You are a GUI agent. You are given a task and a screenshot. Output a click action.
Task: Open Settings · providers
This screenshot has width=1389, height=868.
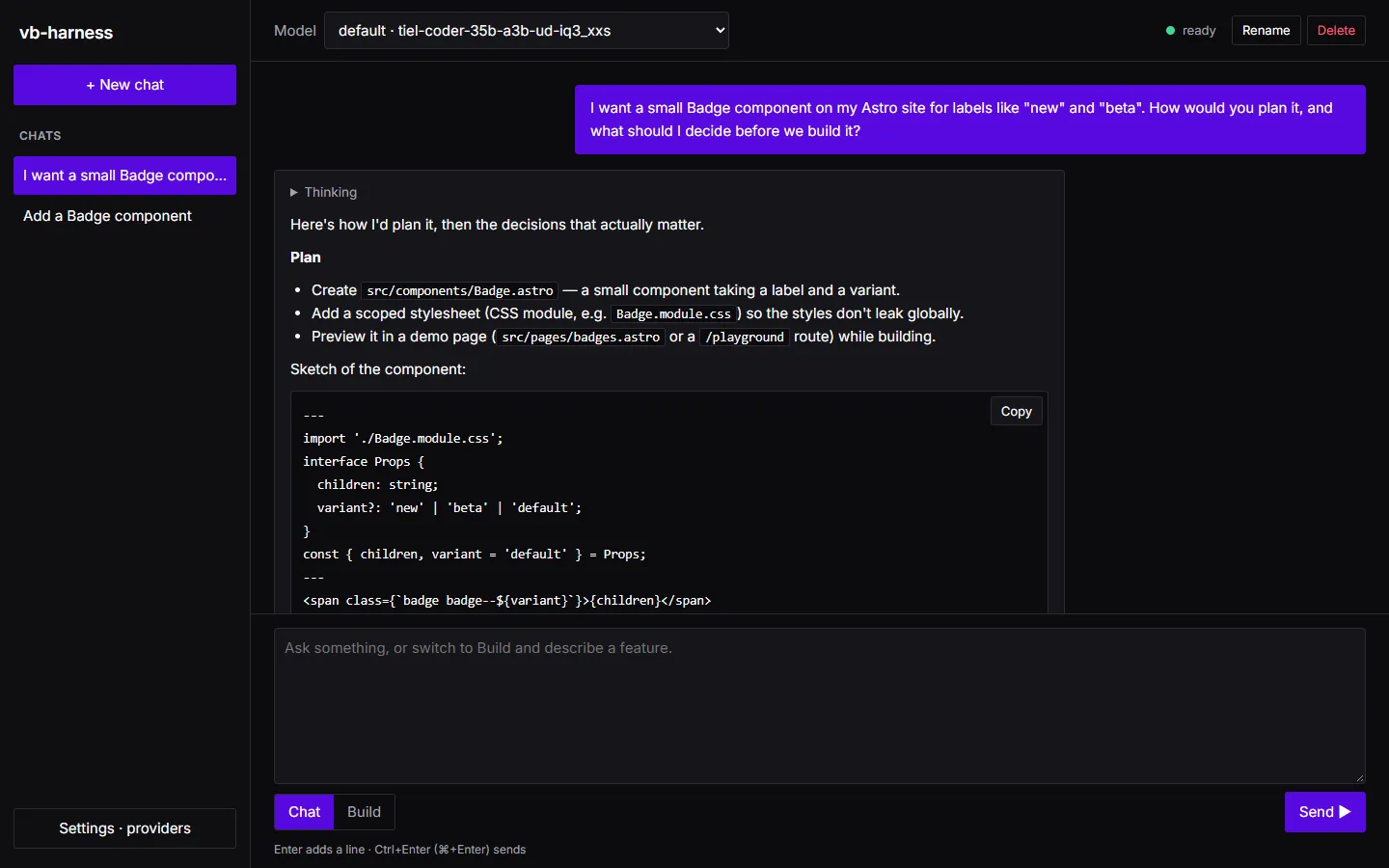pos(124,828)
